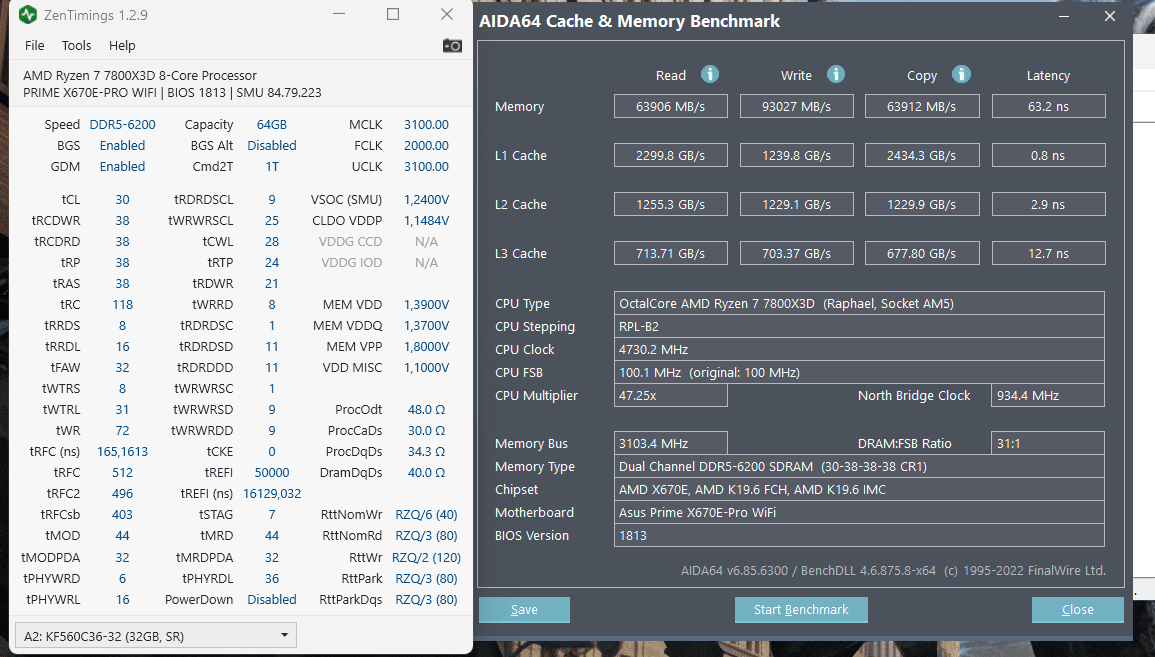
Task: Click North Bridge Clock value 934.4 MHz
Action: pos(1048,396)
